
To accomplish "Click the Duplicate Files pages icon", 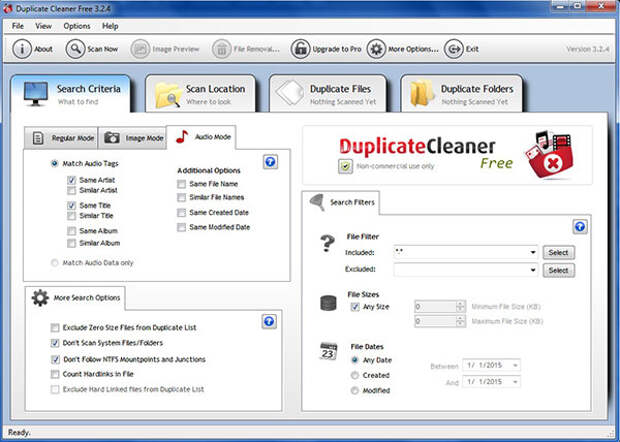I will point(290,93).
